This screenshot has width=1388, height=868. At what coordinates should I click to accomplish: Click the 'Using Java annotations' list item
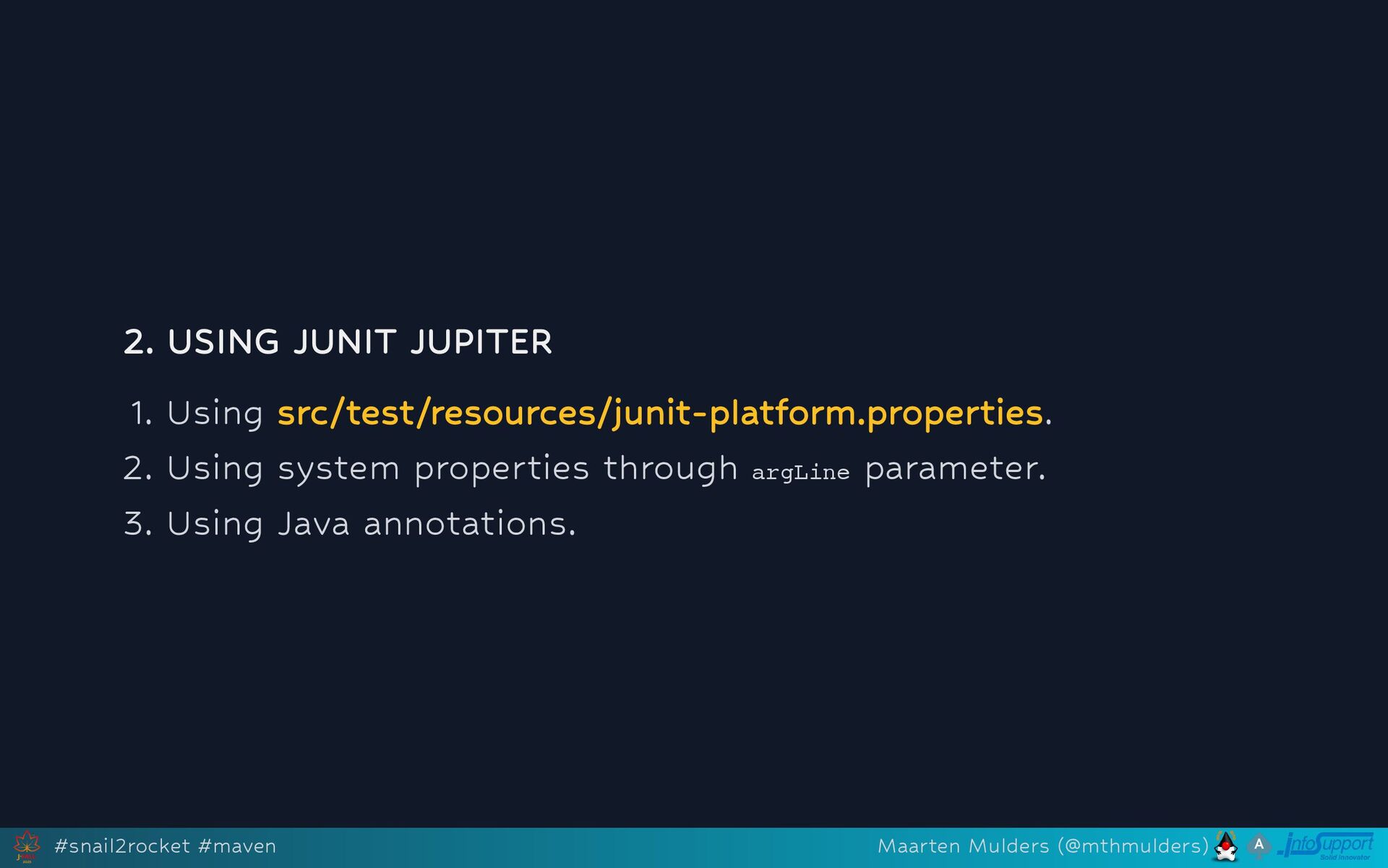click(x=371, y=524)
